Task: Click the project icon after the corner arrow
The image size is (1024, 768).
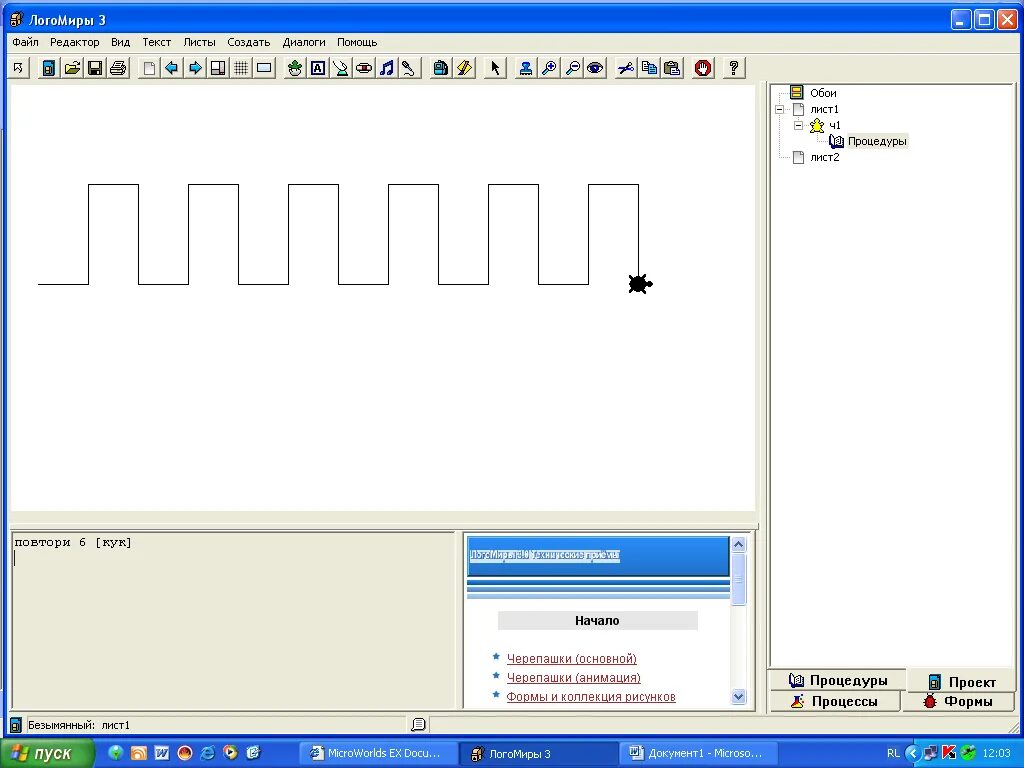Action: (49, 68)
